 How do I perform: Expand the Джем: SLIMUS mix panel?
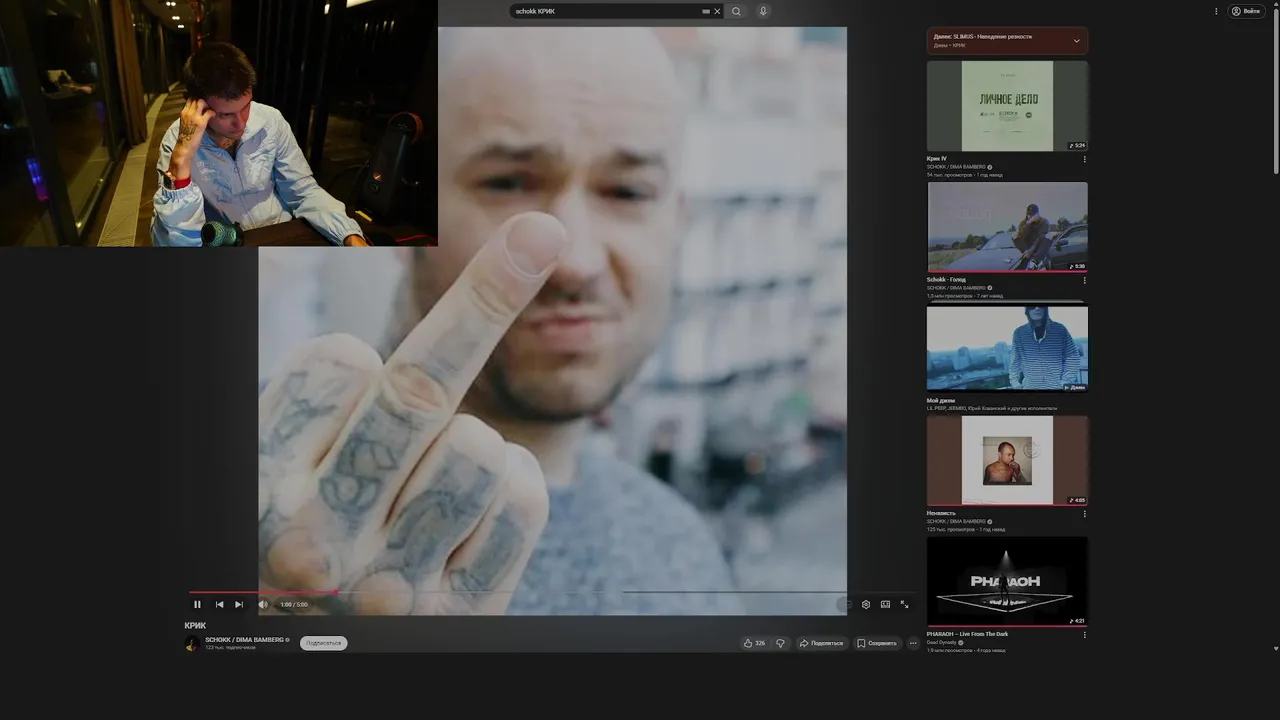tap(1076, 41)
